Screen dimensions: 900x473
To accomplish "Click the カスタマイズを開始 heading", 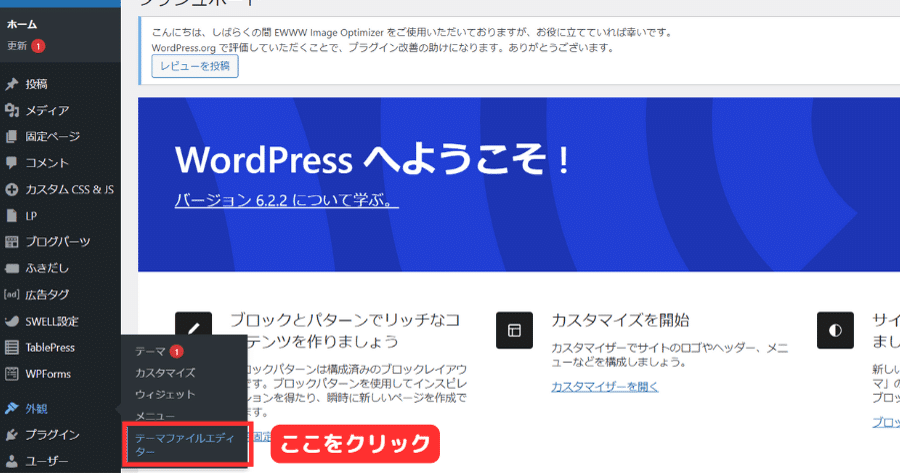I will click(620, 320).
